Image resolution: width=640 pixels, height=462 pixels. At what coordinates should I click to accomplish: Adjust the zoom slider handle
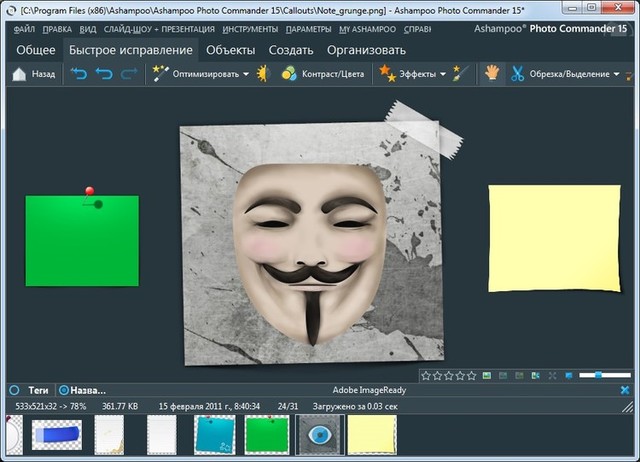coord(598,375)
